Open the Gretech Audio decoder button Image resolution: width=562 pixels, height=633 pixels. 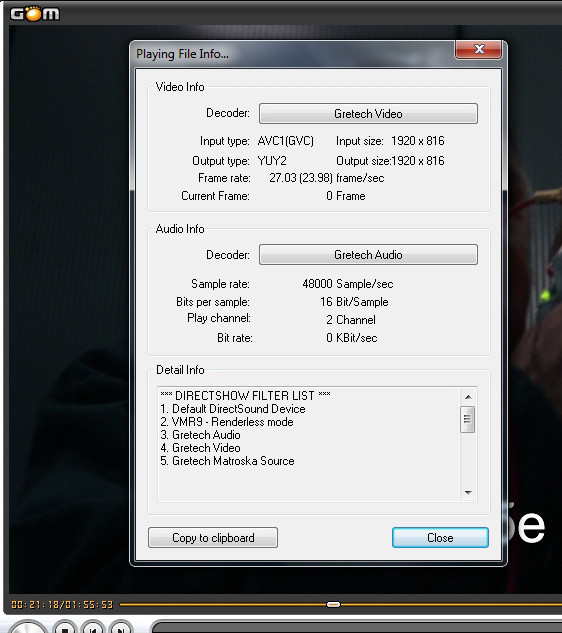(368, 255)
